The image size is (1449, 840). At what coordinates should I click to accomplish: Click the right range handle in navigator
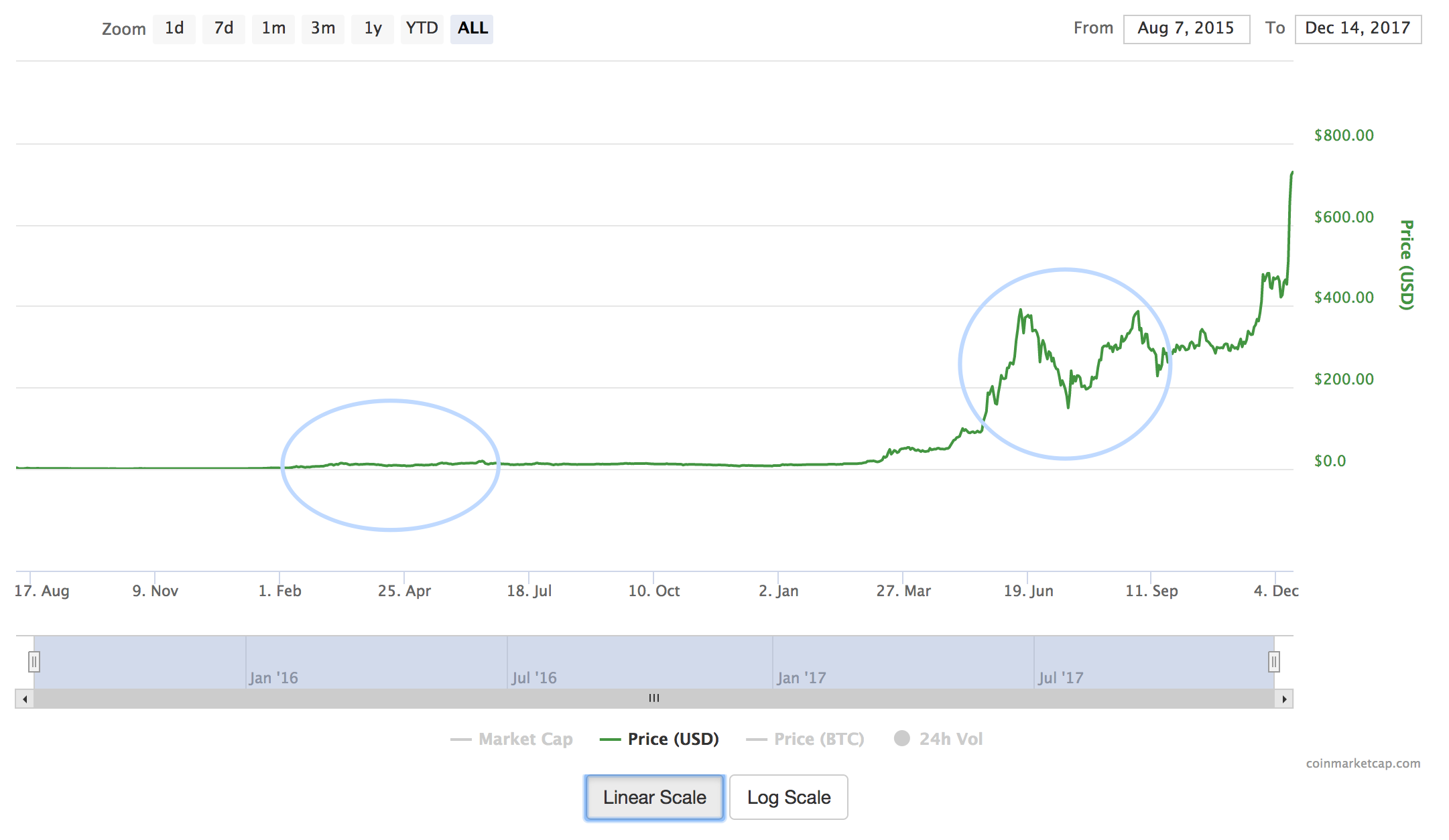tap(1273, 662)
